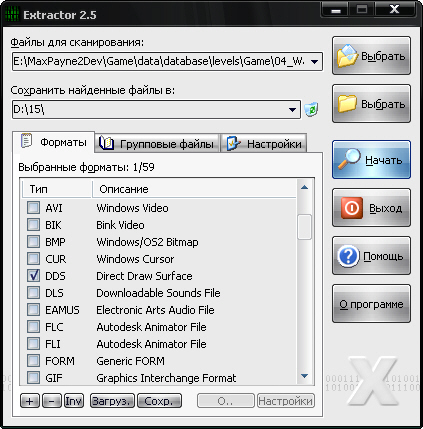Viewport: 423px width, 429px height.
Task: Click the notepad icon on Форматы tab
Action: point(26,141)
